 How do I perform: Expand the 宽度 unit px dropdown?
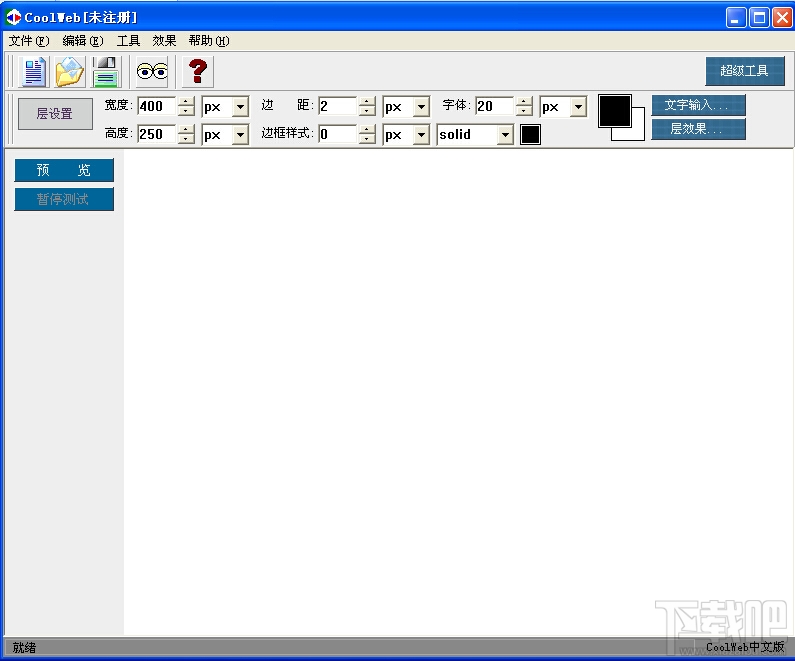pos(241,107)
